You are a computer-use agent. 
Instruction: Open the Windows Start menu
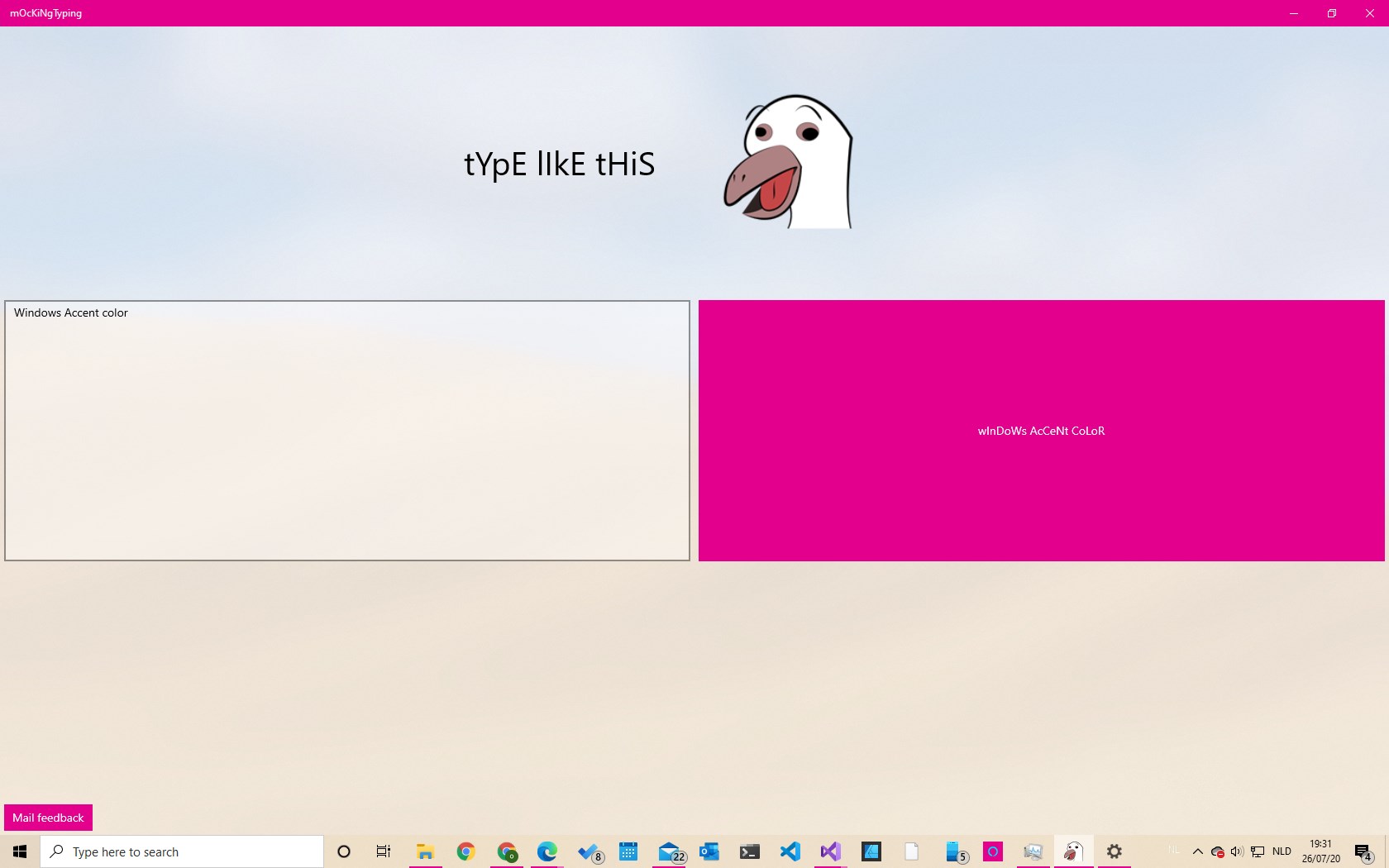tap(20, 851)
